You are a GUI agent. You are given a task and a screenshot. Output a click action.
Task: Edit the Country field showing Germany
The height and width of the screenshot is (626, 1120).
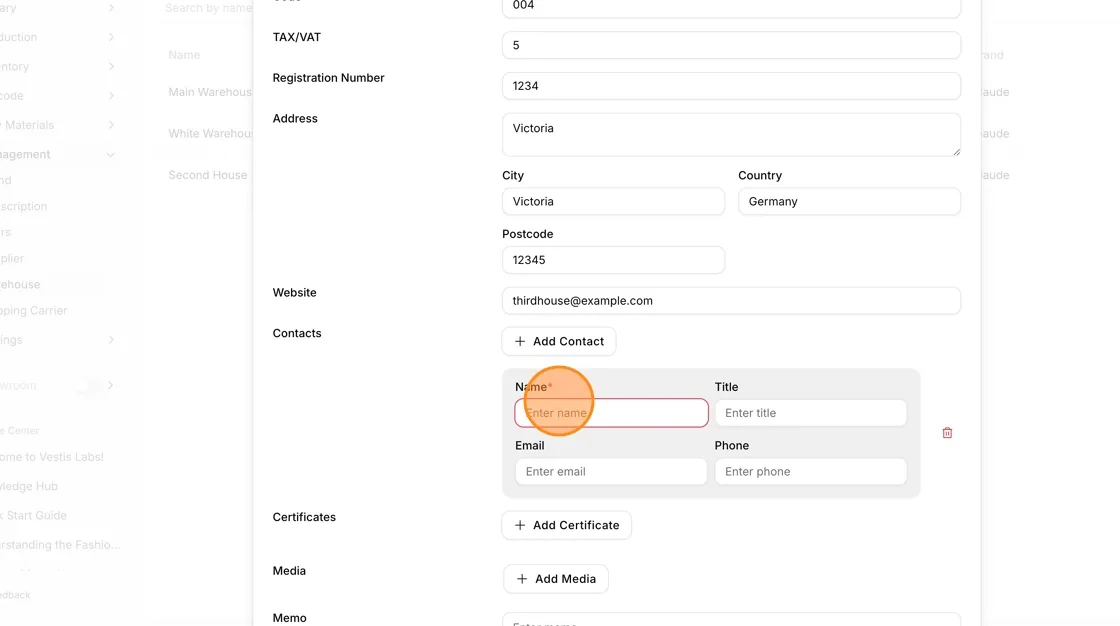pyautogui.click(x=849, y=202)
